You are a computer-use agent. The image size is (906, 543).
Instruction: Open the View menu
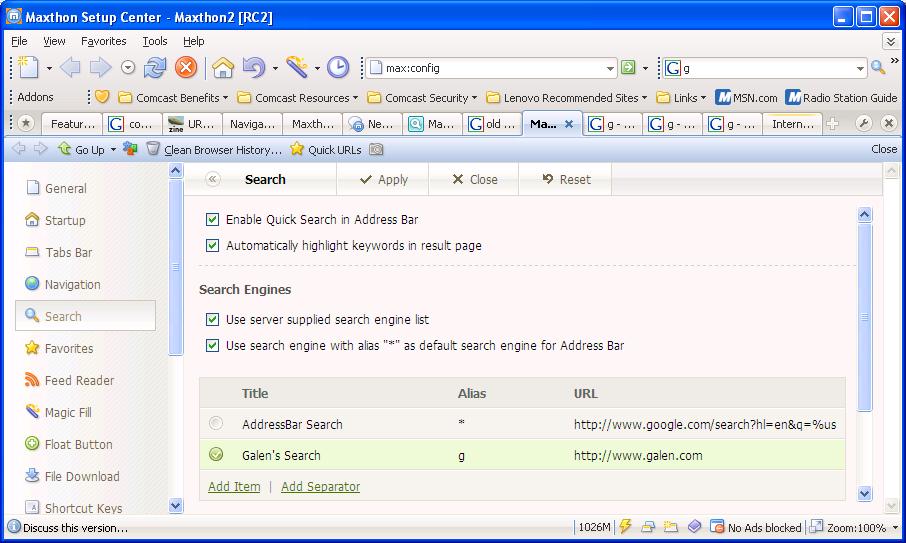(x=54, y=41)
